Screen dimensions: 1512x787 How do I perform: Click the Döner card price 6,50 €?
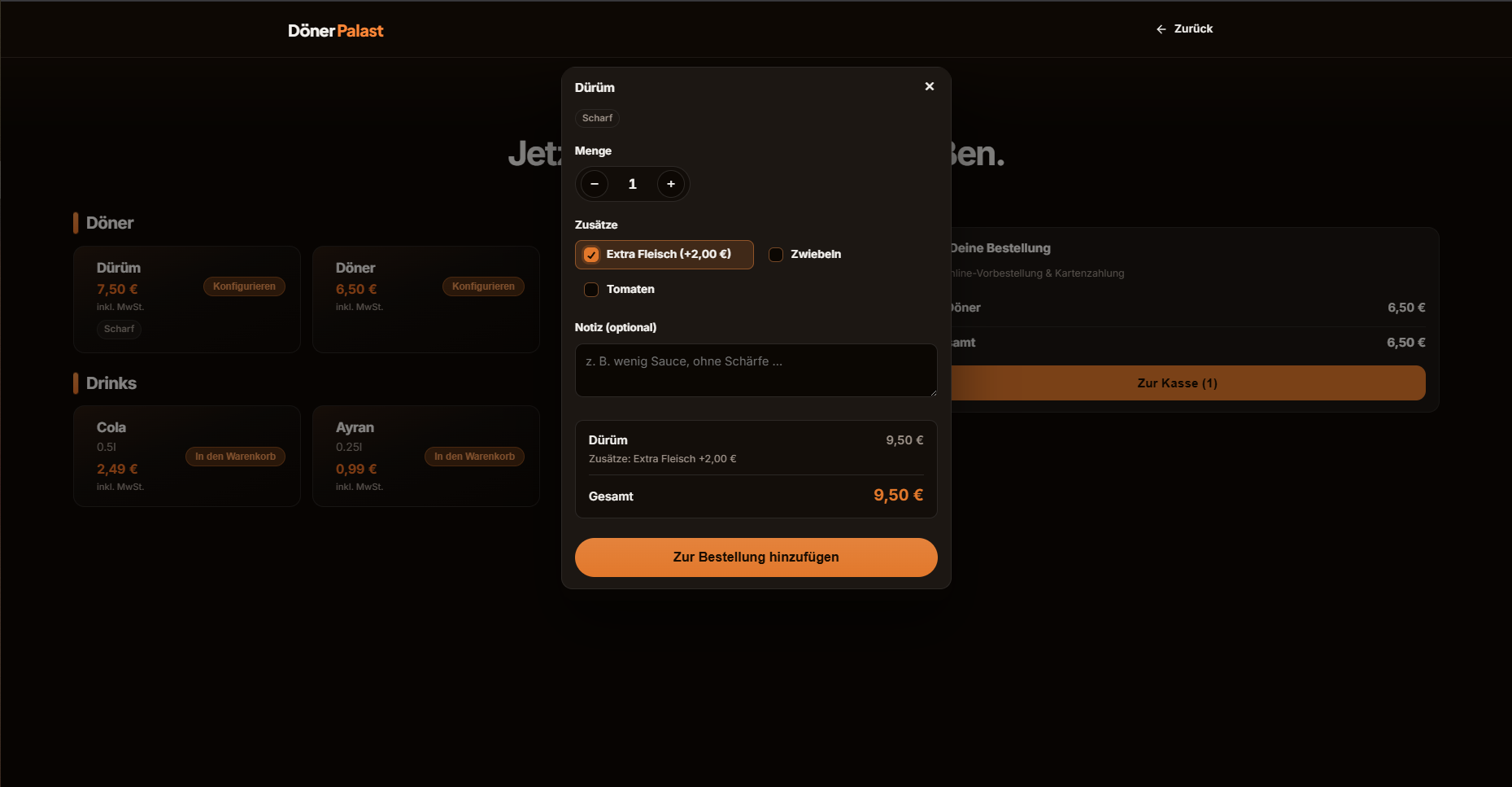click(356, 290)
